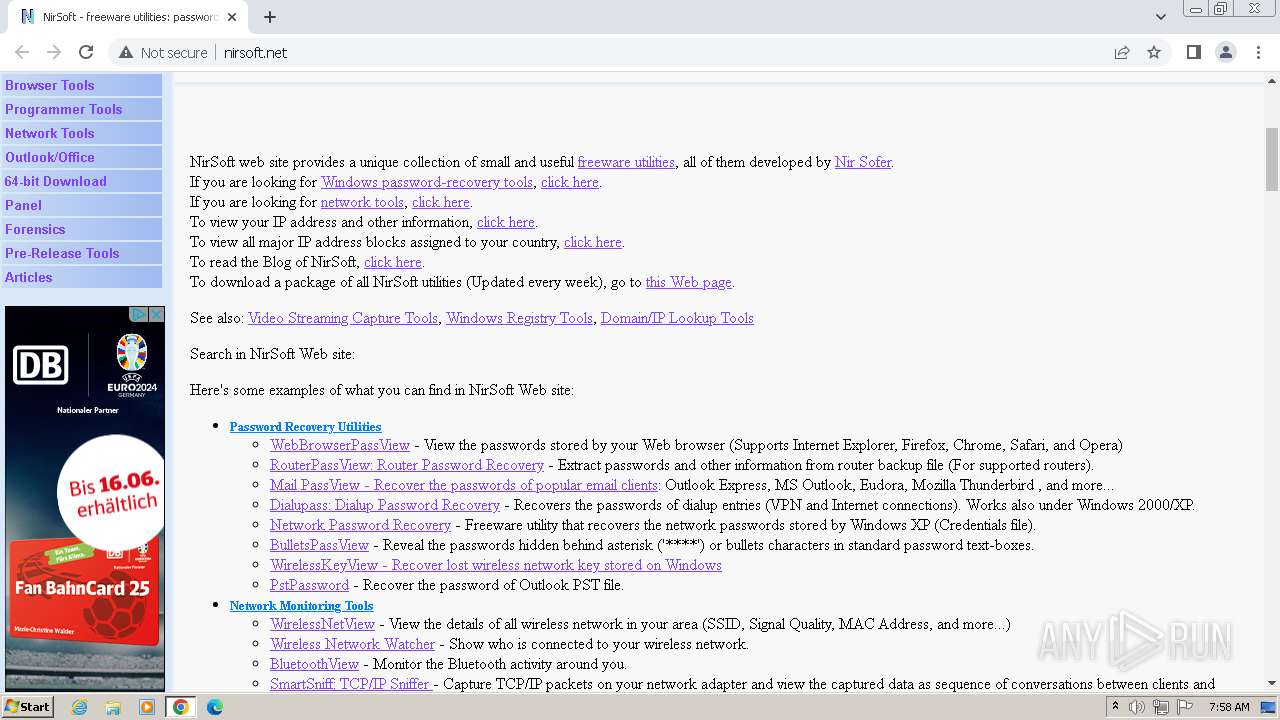The image size is (1280, 720).
Task: Open Articles sidebar menu item
Action: pos(82,277)
